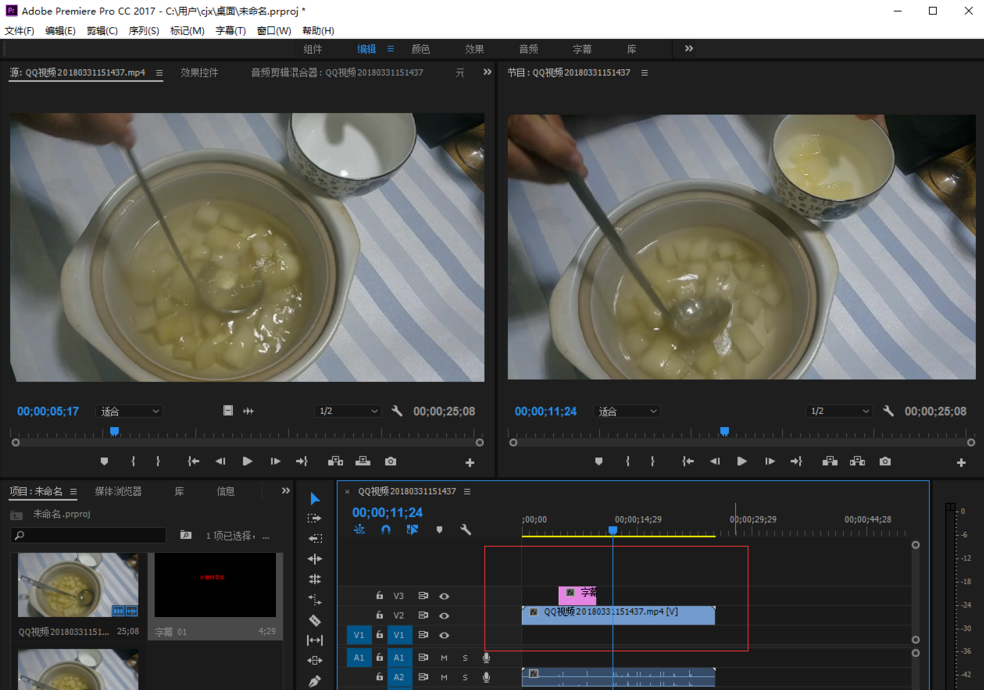Image resolution: width=984 pixels, height=690 pixels.
Task: Select the Razor tool in the tools panel
Action: tap(315, 620)
